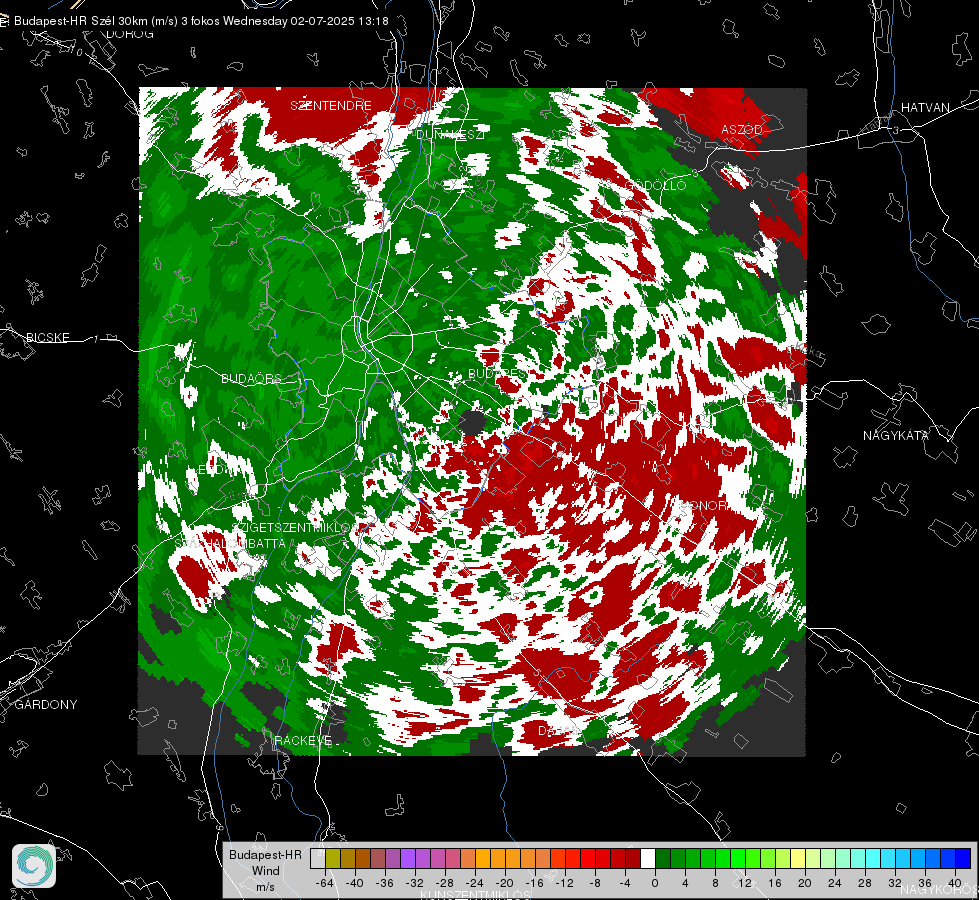Click the Wind label in the legend
Image resolution: width=979 pixels, height=900 pixels.
click(265, 871)
